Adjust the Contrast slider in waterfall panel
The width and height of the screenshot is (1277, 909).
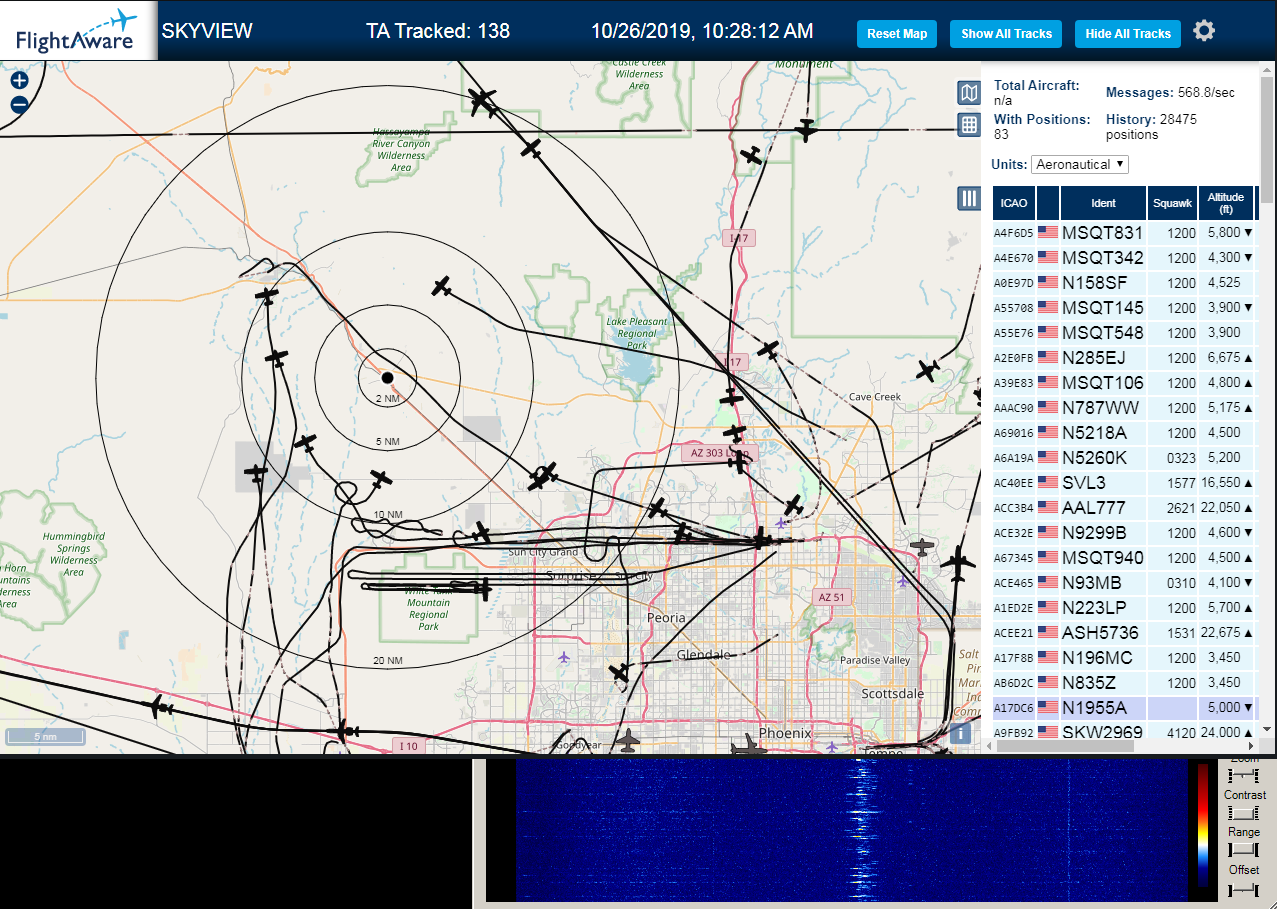(x=1244, y=812)
